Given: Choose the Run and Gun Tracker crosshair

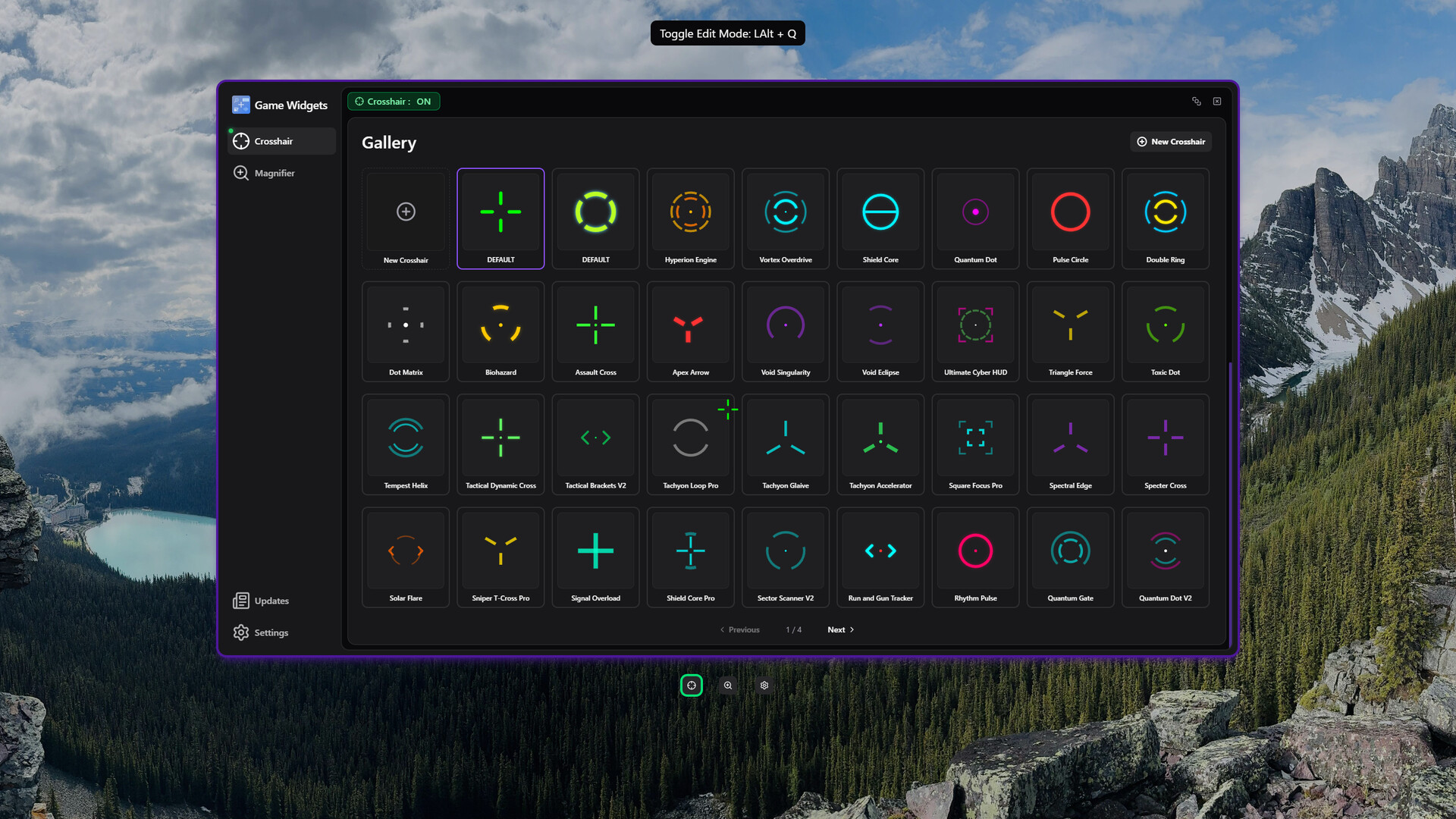Looking at the screenshot, I should pyautogui.click(x=880, y=557).
